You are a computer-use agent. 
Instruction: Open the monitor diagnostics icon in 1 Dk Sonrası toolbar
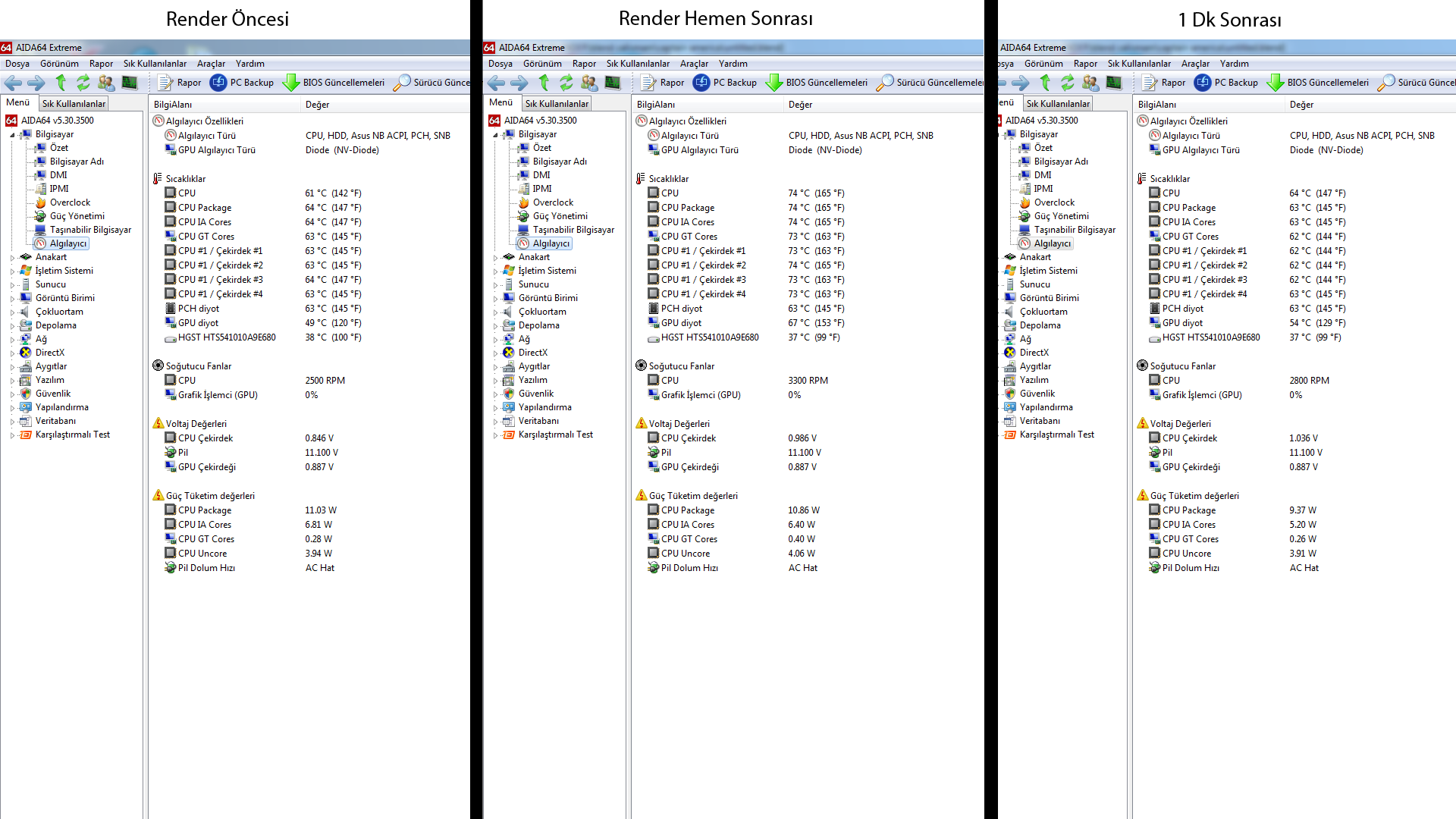[x=1114, y=83]
